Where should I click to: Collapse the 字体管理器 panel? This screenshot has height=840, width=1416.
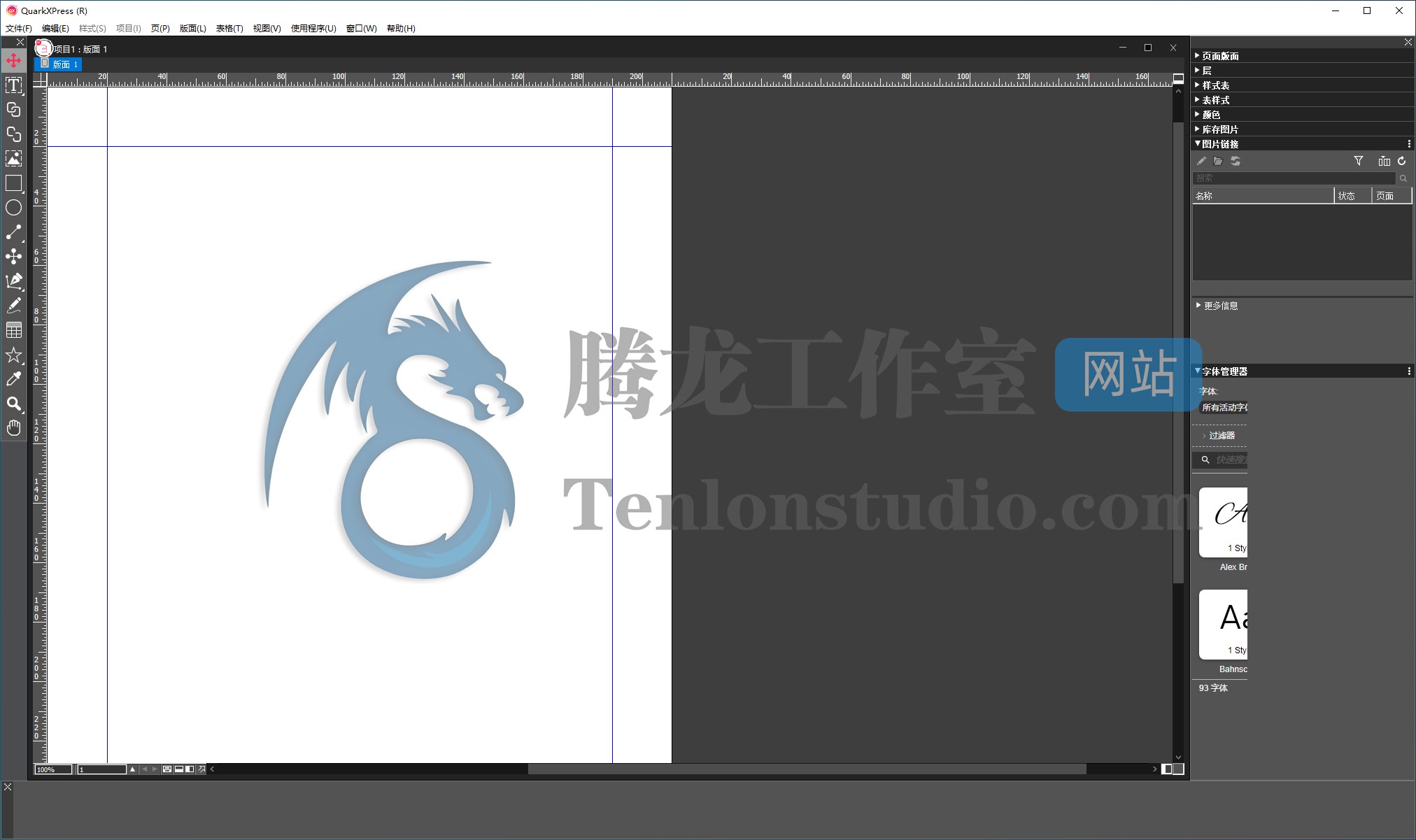point(1197,371)
